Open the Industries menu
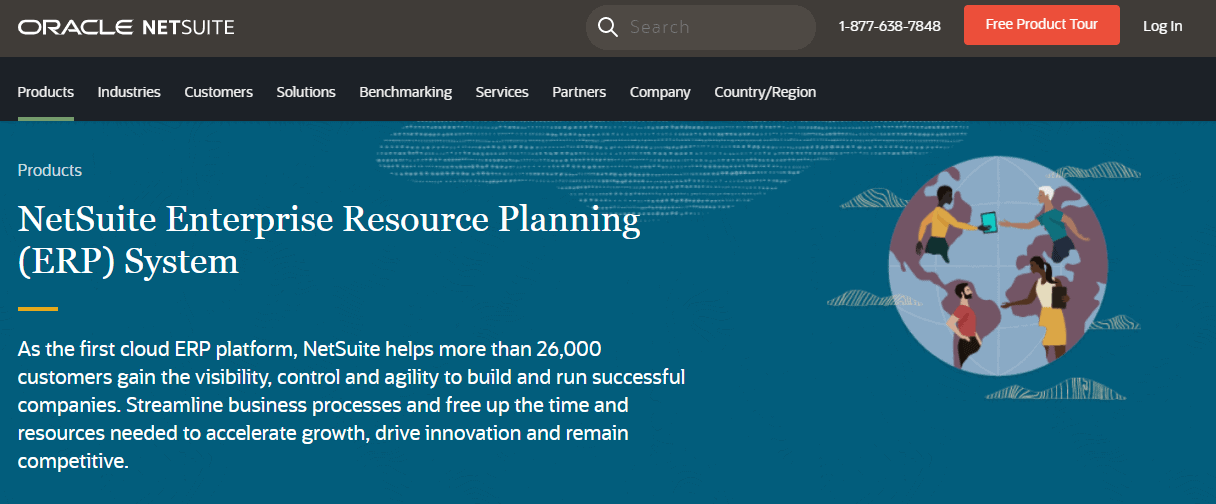 [x=129, y=92]
